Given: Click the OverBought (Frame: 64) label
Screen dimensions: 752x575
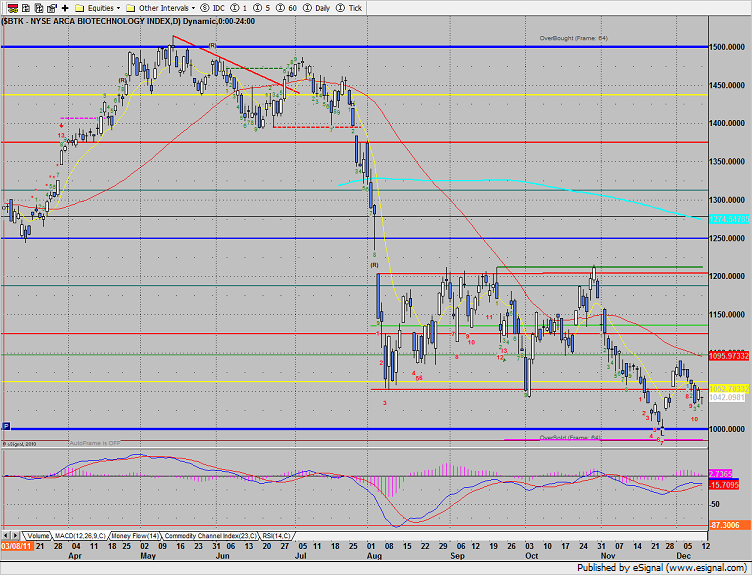Looking at the screenshot, I should [x=574, y=38].
